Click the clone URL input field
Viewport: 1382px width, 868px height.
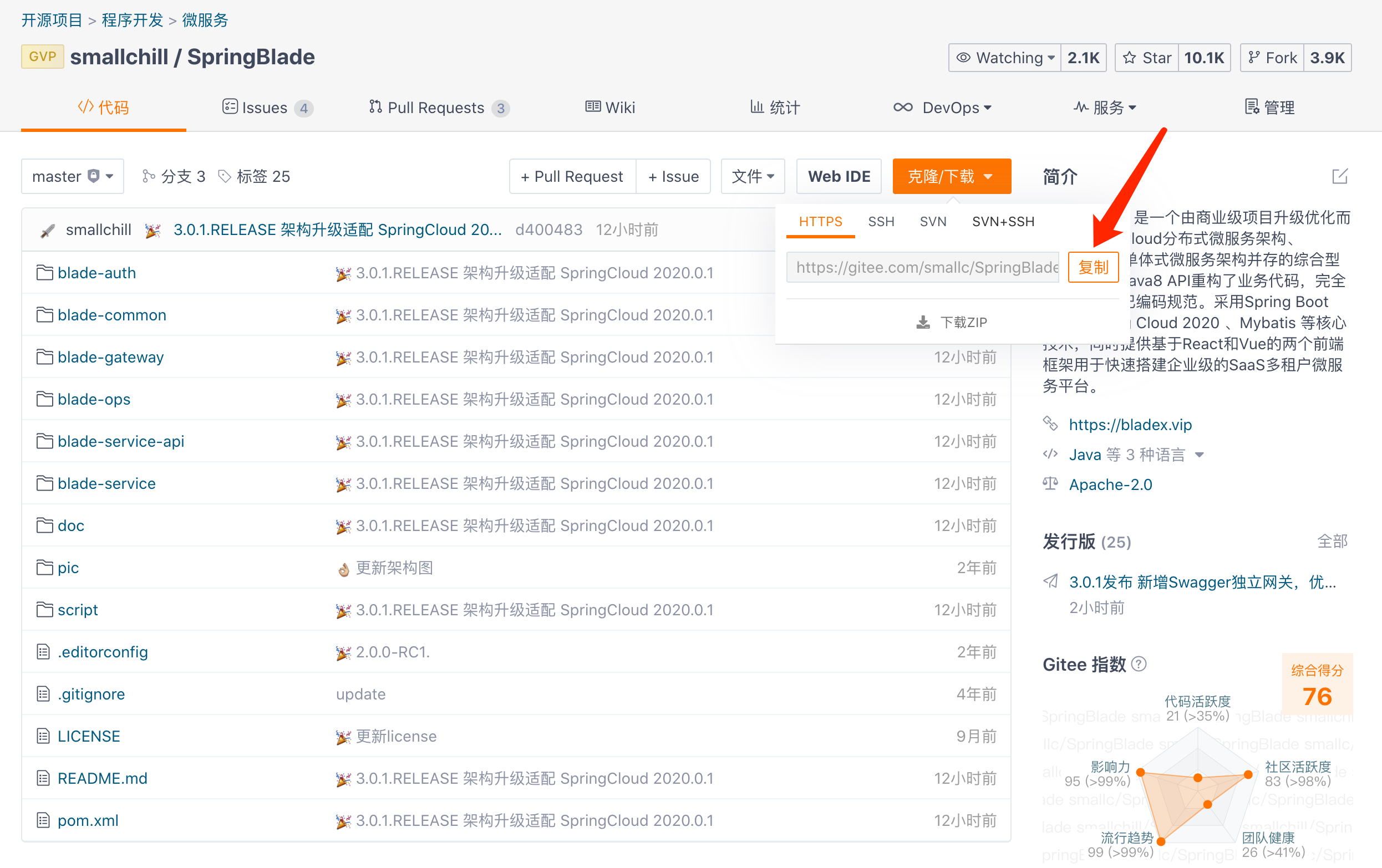922,267
